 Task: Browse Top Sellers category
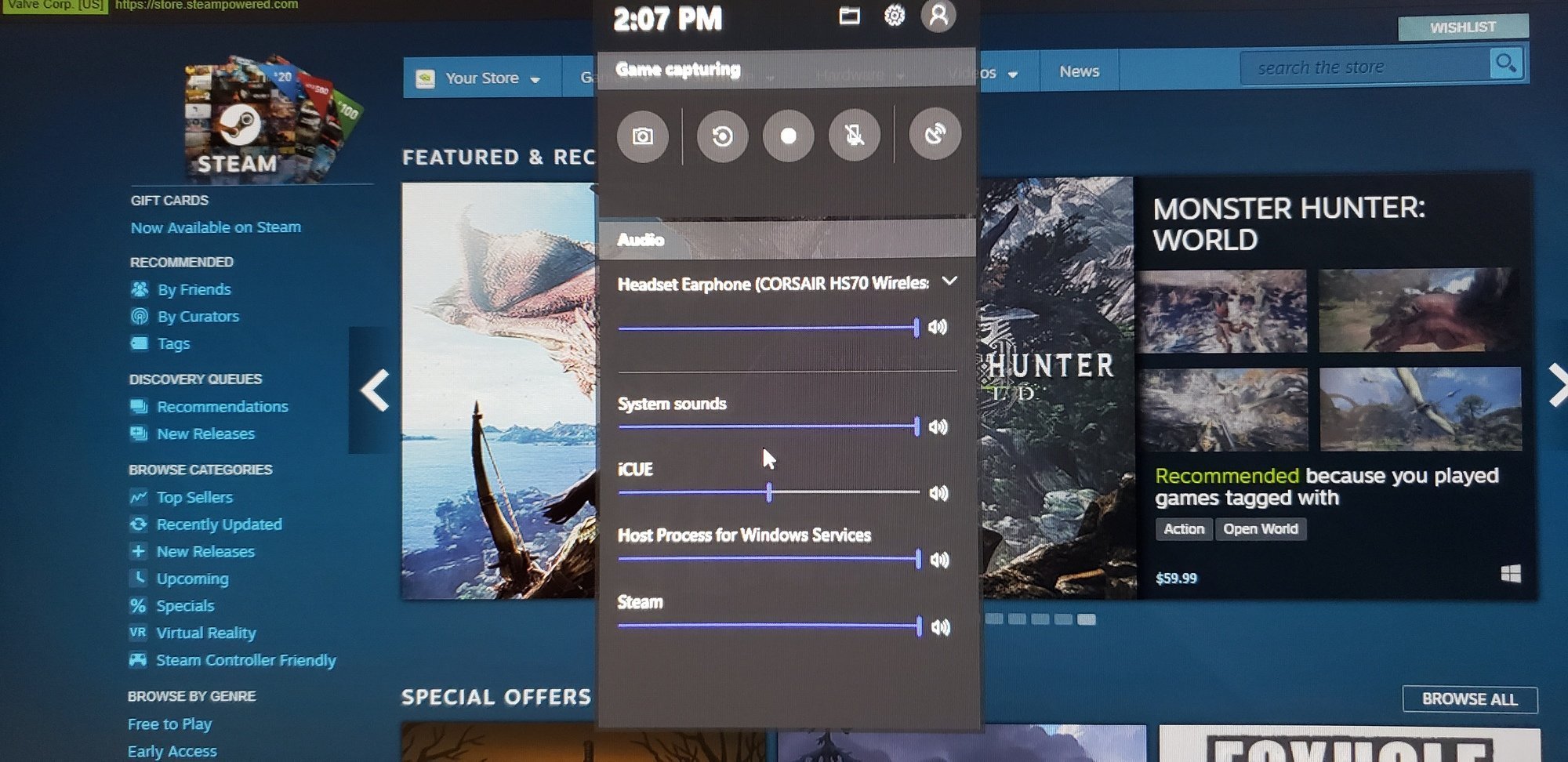(194, 497)
